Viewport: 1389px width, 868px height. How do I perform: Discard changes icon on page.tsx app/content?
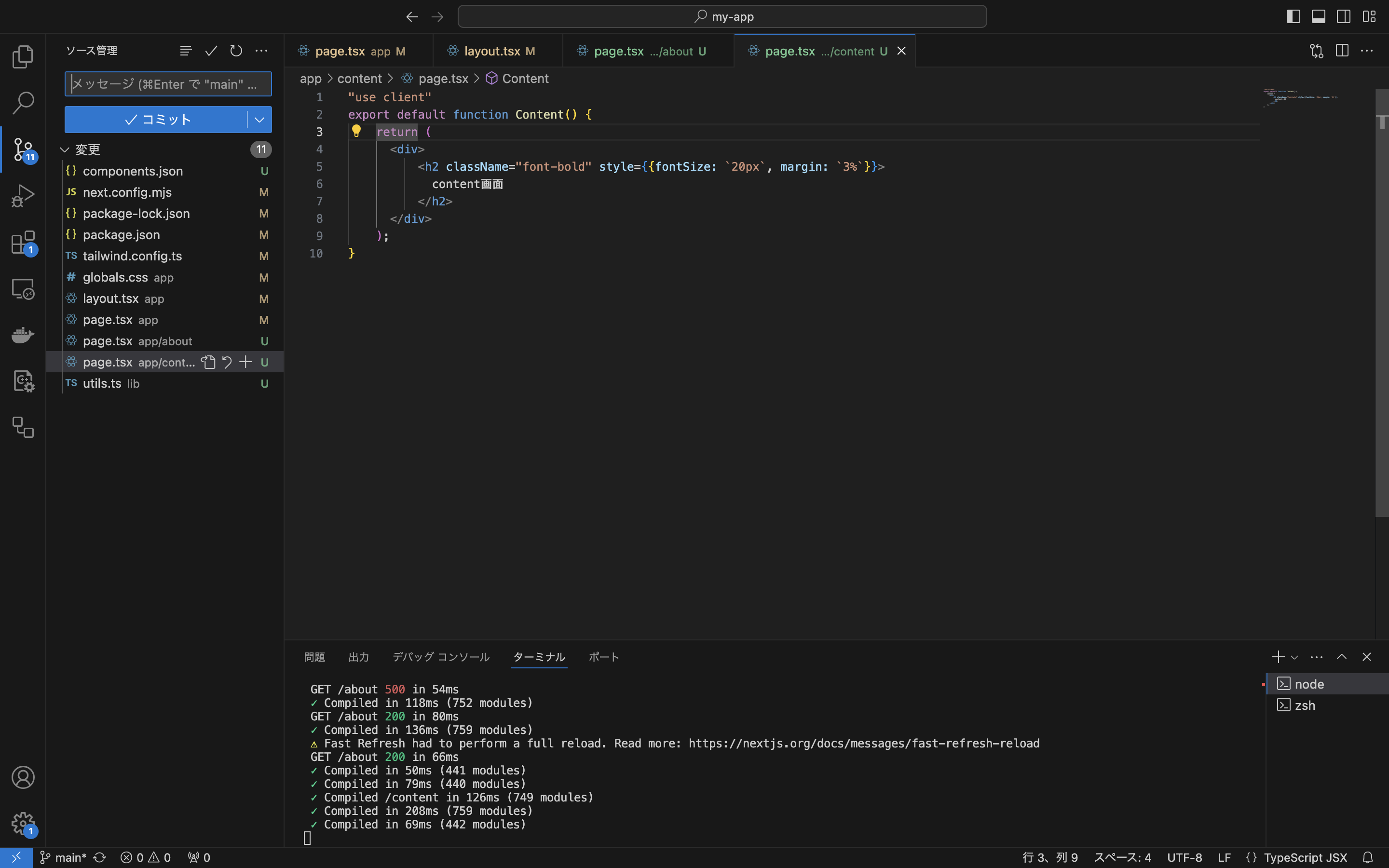point(227,362)
